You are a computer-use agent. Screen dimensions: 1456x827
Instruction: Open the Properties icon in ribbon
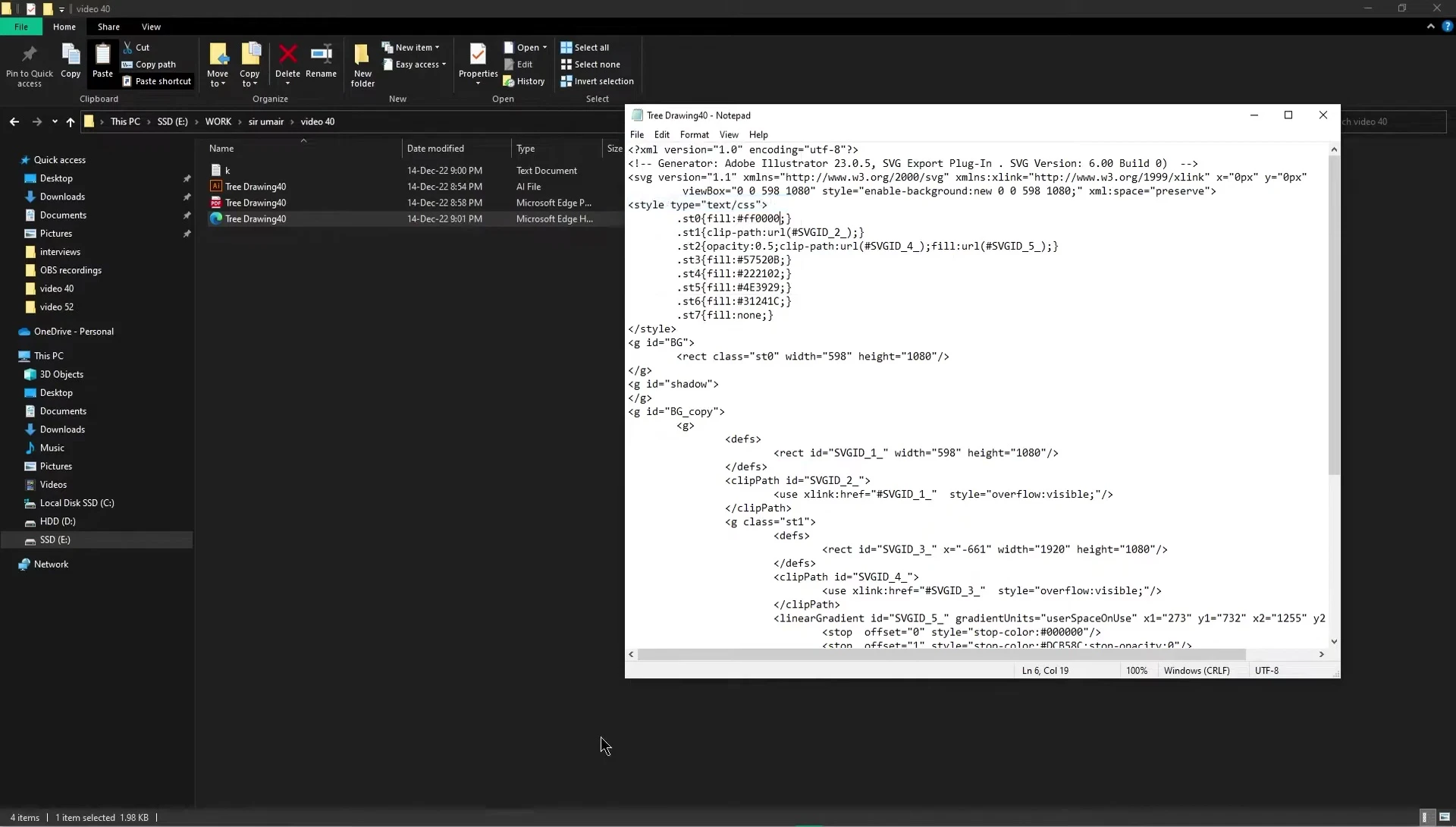pyautogui.click(x=478, y=55)
